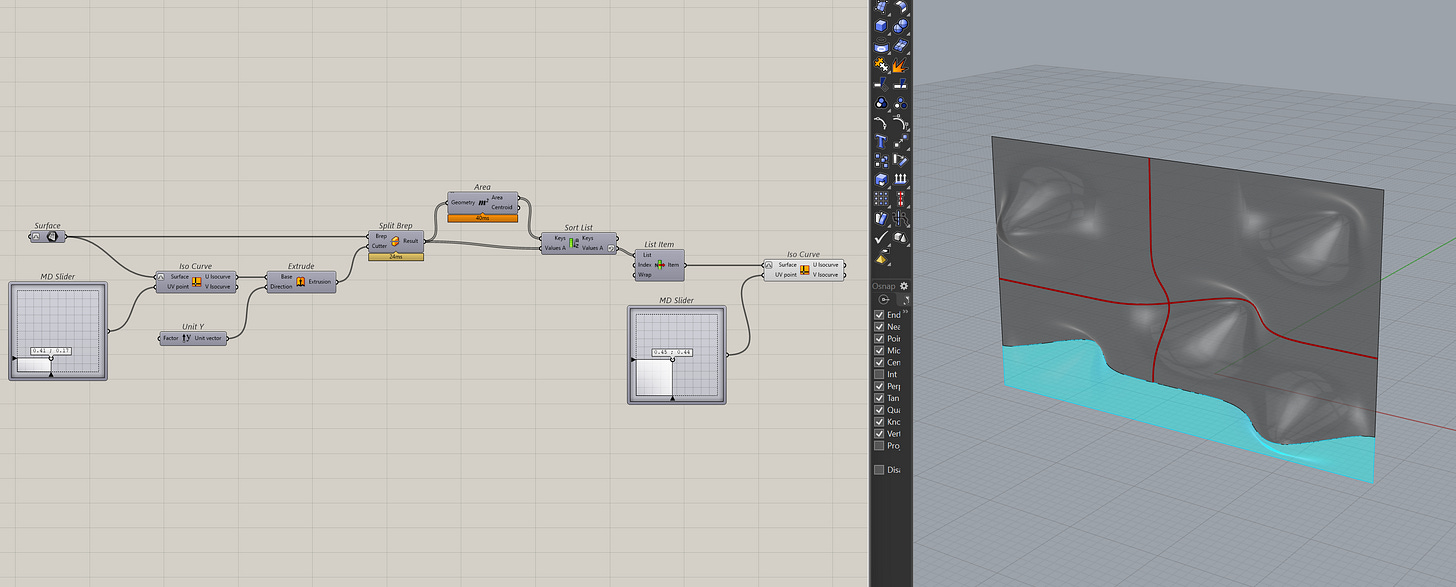Enable the Project osnap checkbox

[x=879, y=446]
